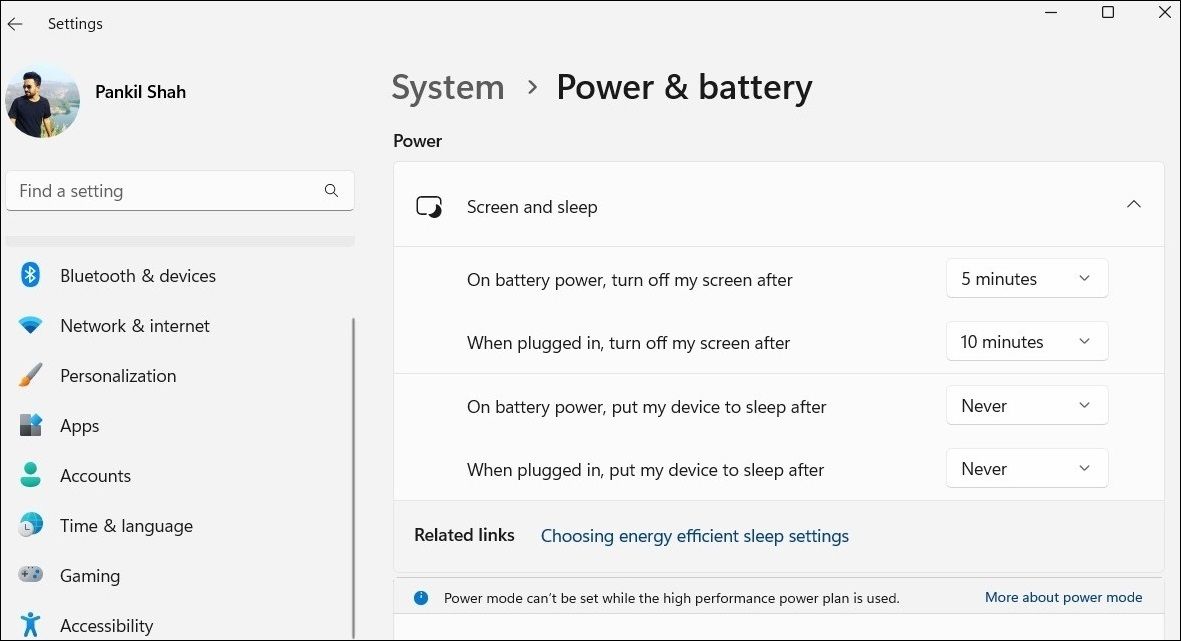Viewport: 1181px width, 641px height.
Task: Click System in the breadcrumb trail
Action: tap(447, 87)
